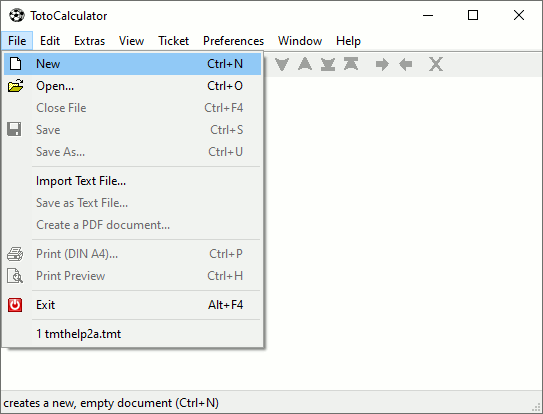Click the move to bottom toolbar icon
This screenshot has height=414, width=543.
pyautogui.click(x=328, y=64)
